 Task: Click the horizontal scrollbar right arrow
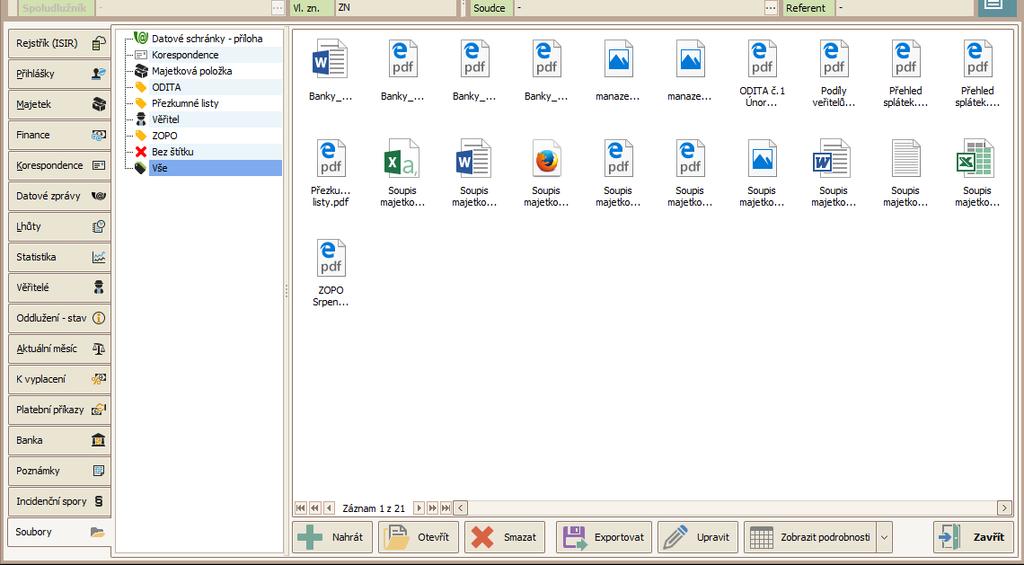tap(1004, 508)
